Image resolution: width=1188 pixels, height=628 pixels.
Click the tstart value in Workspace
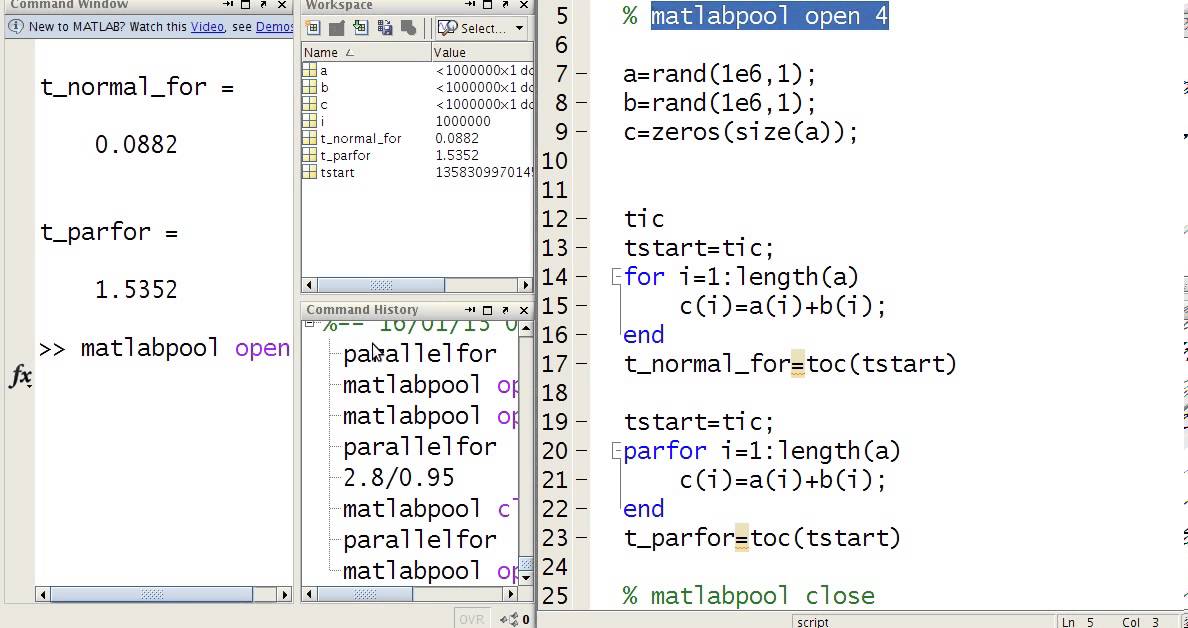tap(484, 173)
